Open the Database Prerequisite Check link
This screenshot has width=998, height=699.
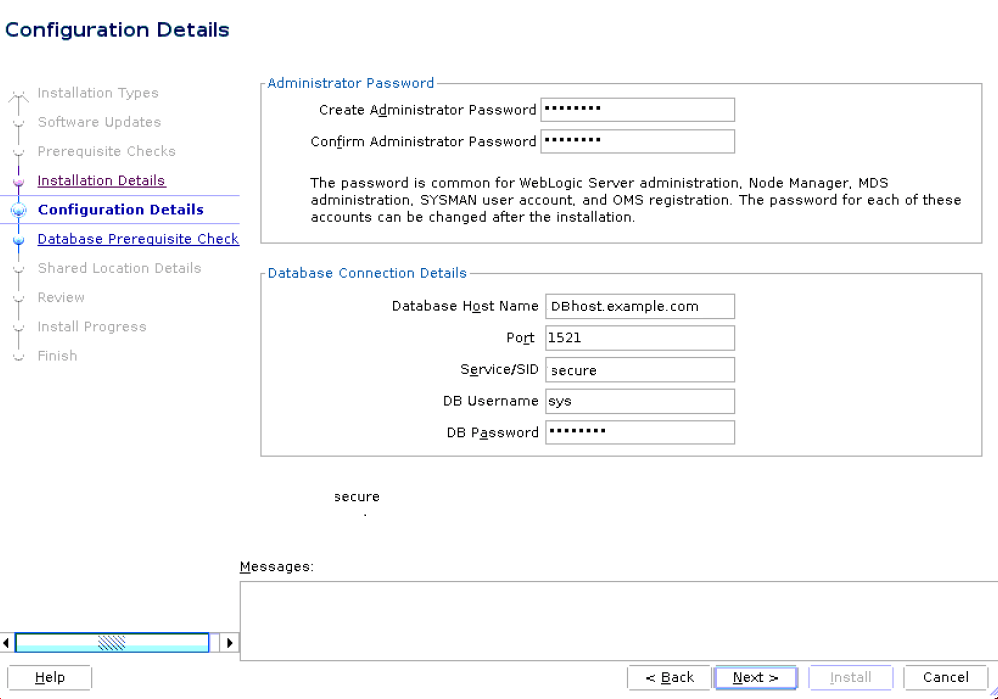(x=138, y=239)
